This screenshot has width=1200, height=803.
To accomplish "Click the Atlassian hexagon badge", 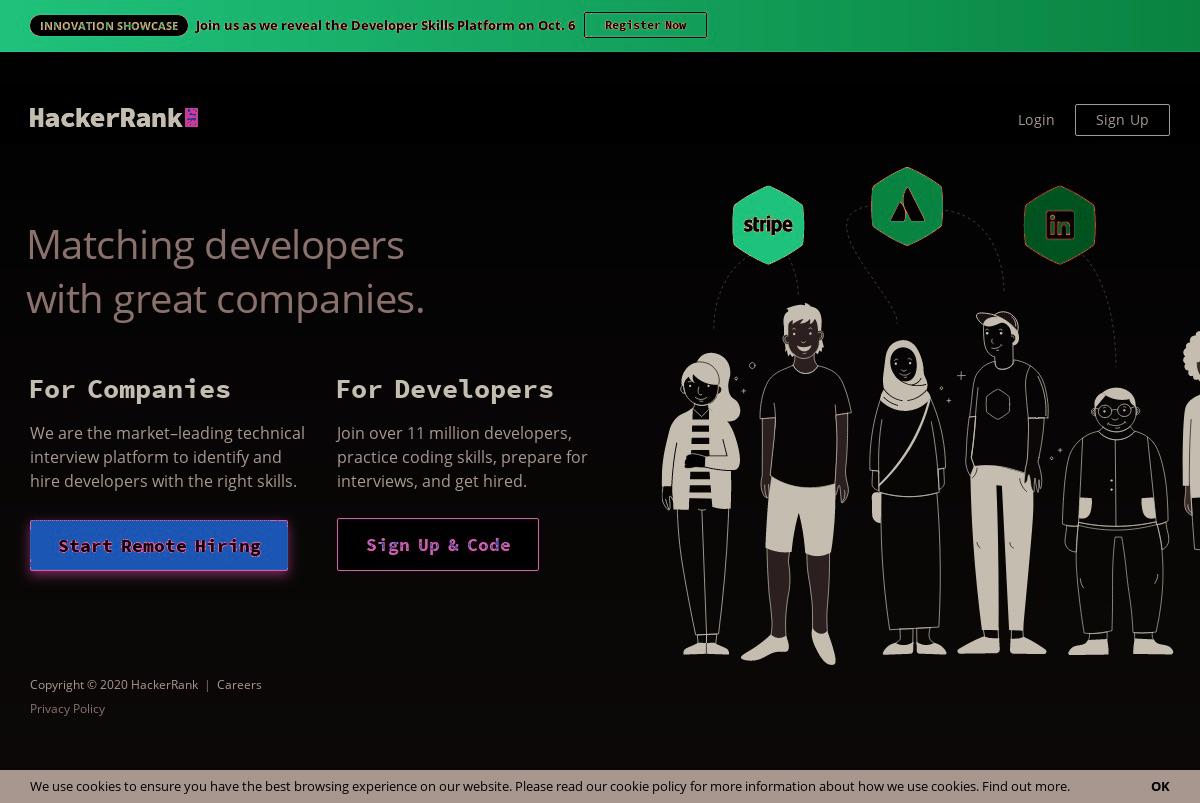I will pos(907,207).
